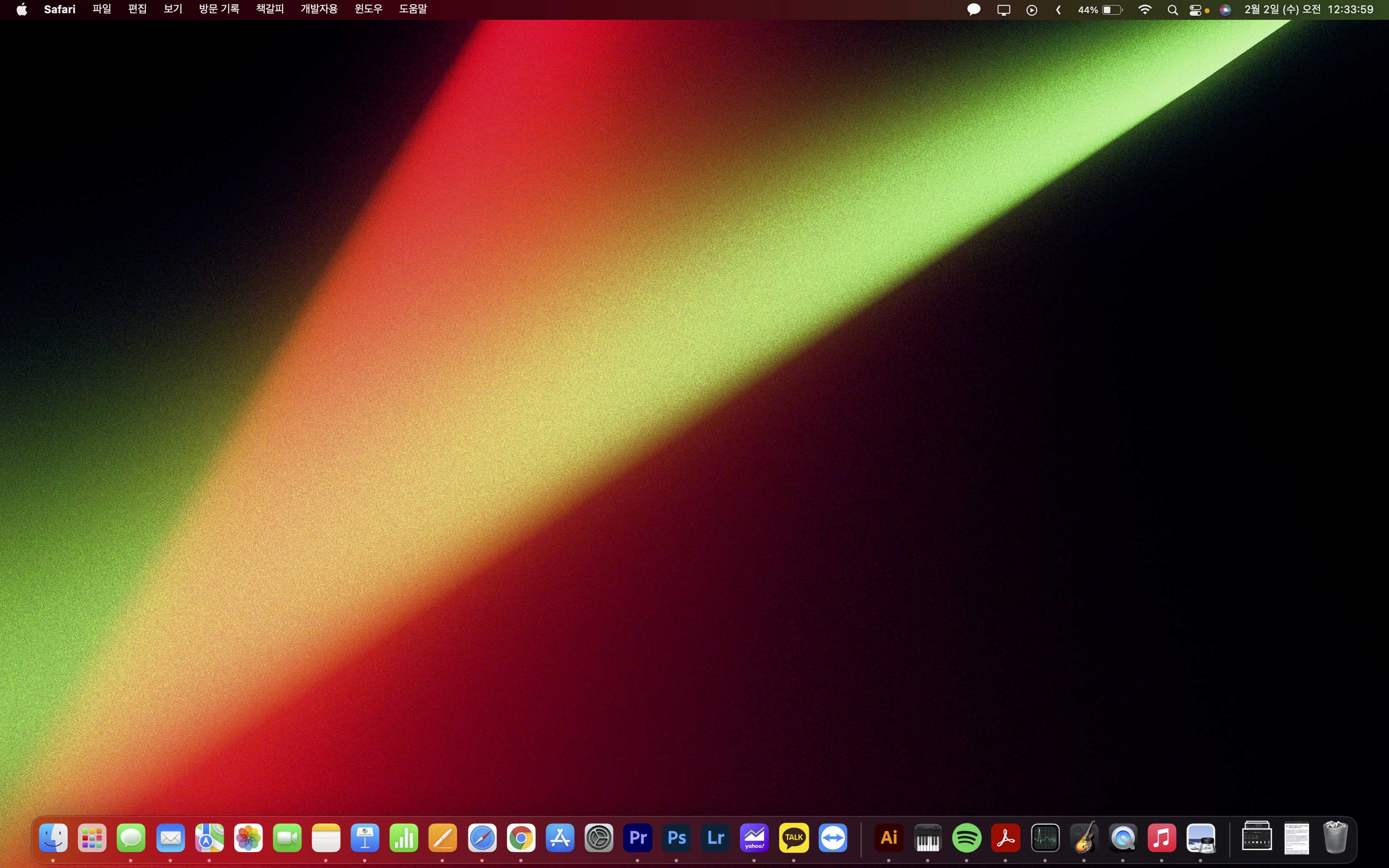Open Lightroom from the Dock
Viewport: 1389px width, 868px height.
(716, 838)
